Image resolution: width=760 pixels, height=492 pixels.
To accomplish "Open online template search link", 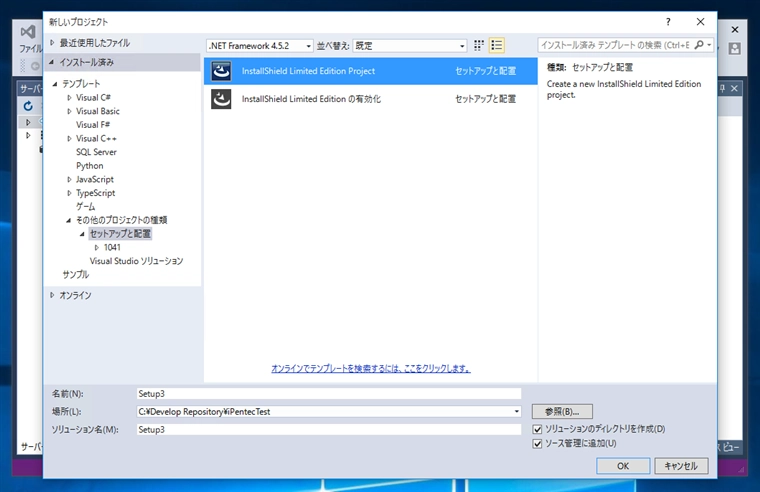I will (x=371, y=368).
